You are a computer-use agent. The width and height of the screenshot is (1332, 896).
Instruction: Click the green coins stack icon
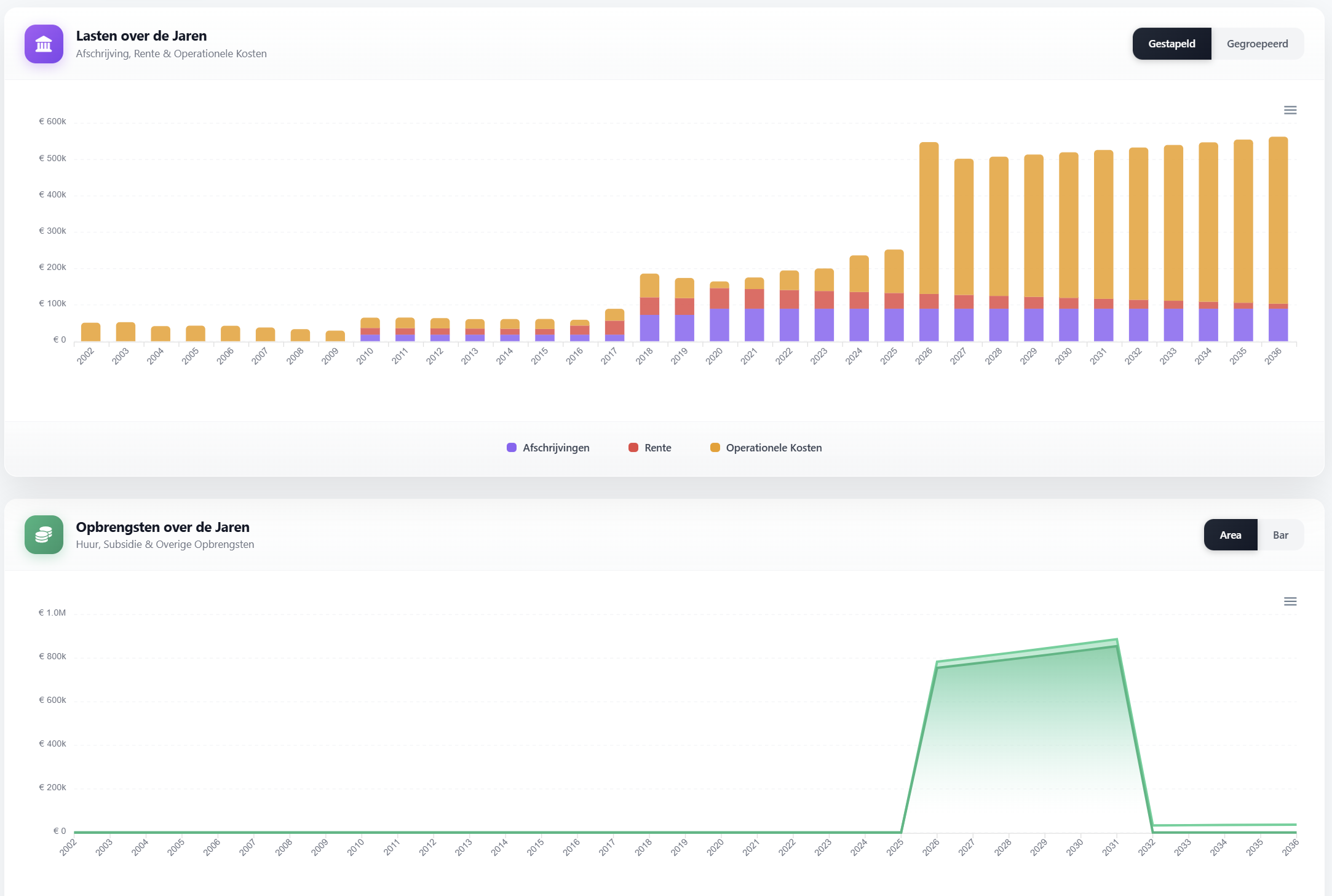point(44,534)
